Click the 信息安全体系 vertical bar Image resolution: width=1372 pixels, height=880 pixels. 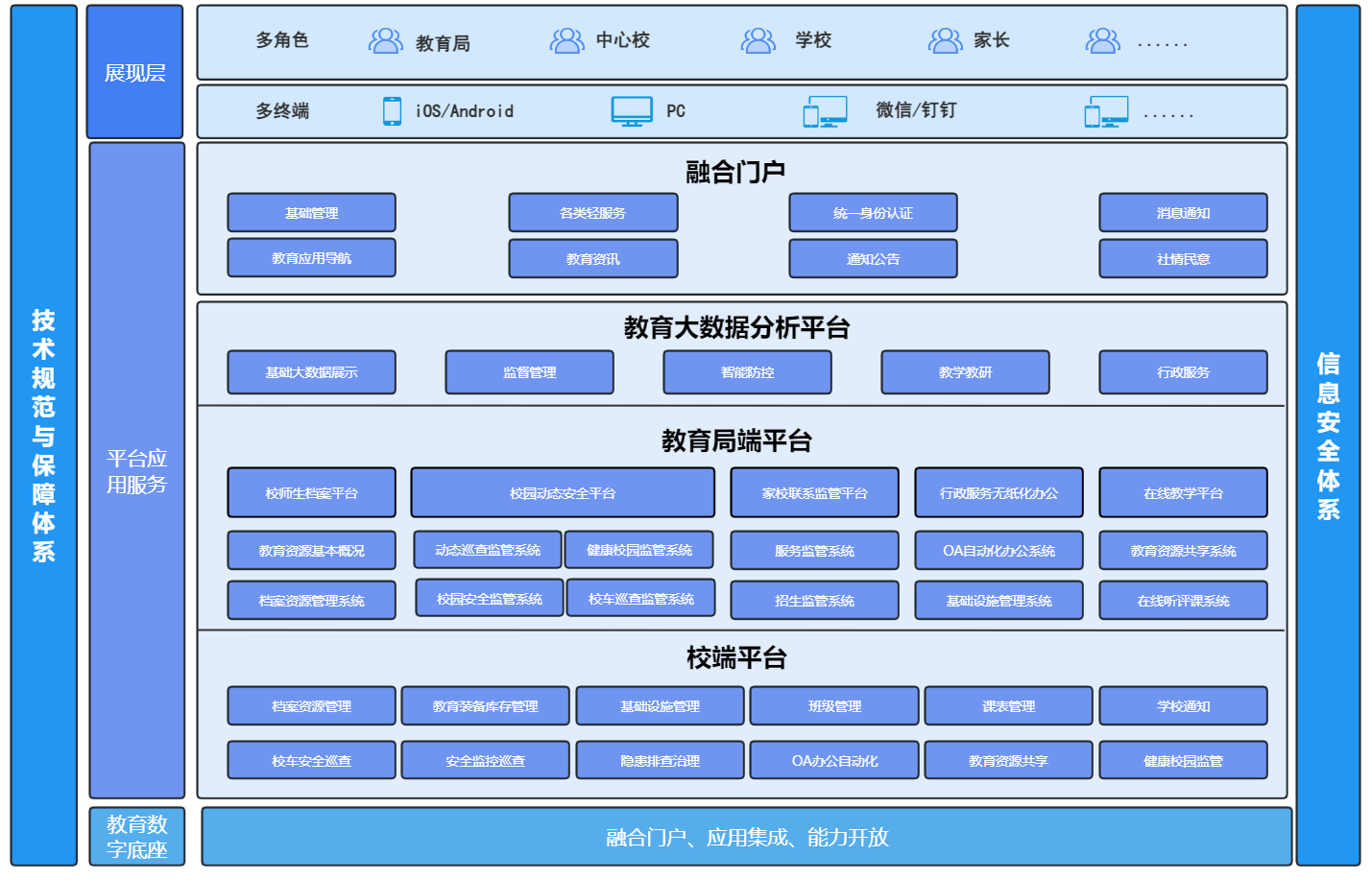[x=1328, y=436]
